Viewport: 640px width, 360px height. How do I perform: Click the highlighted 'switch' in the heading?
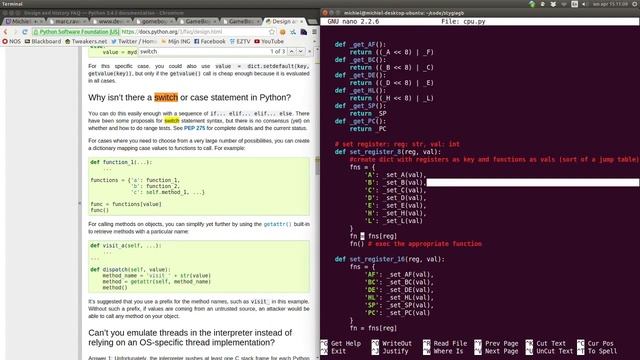[166, 98]
